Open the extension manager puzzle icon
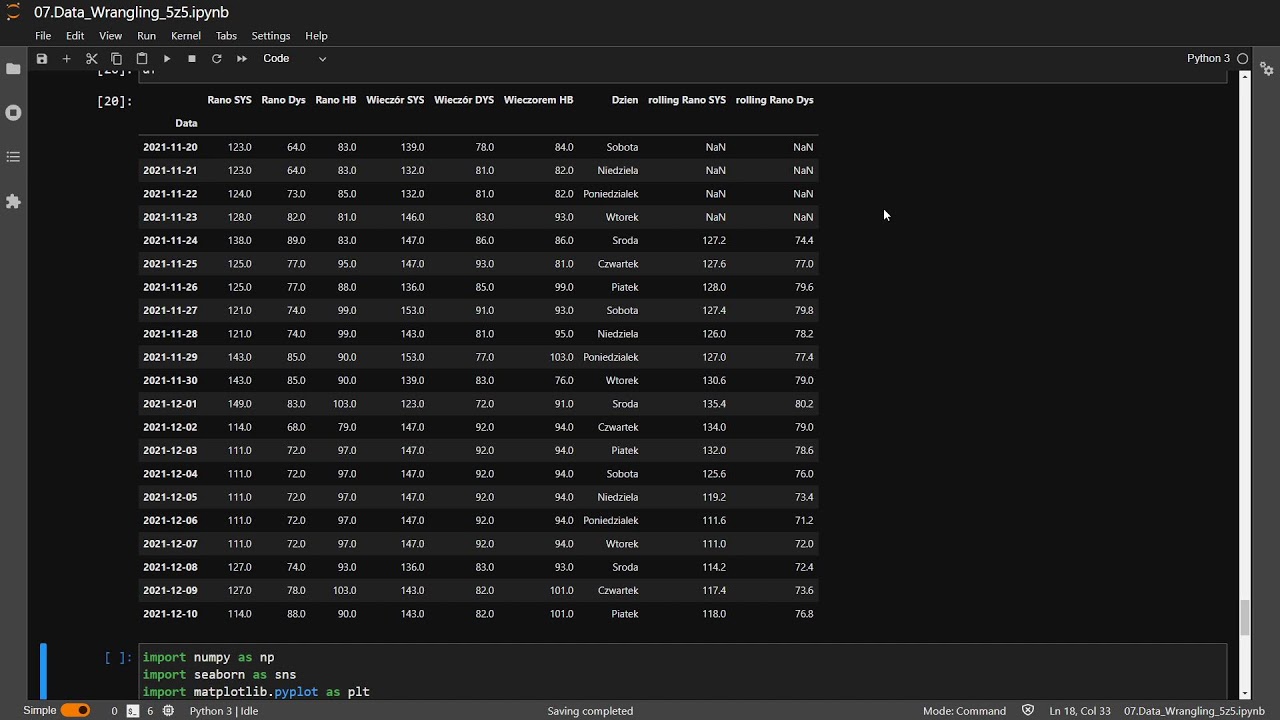This screenshot has width=1280, height=720. pyautogui.click(x=13, y=202)
